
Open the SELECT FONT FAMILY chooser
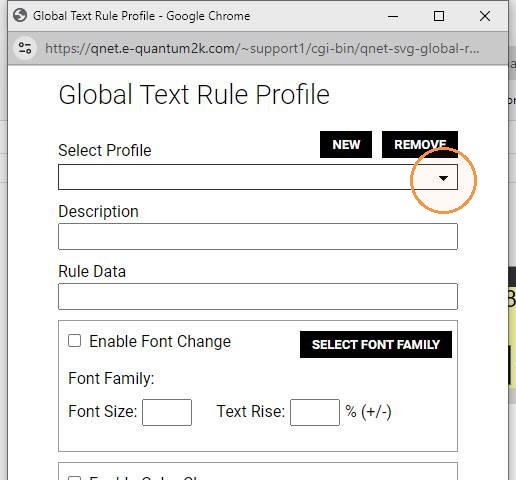pyautogui.click(x=376, y=345)
